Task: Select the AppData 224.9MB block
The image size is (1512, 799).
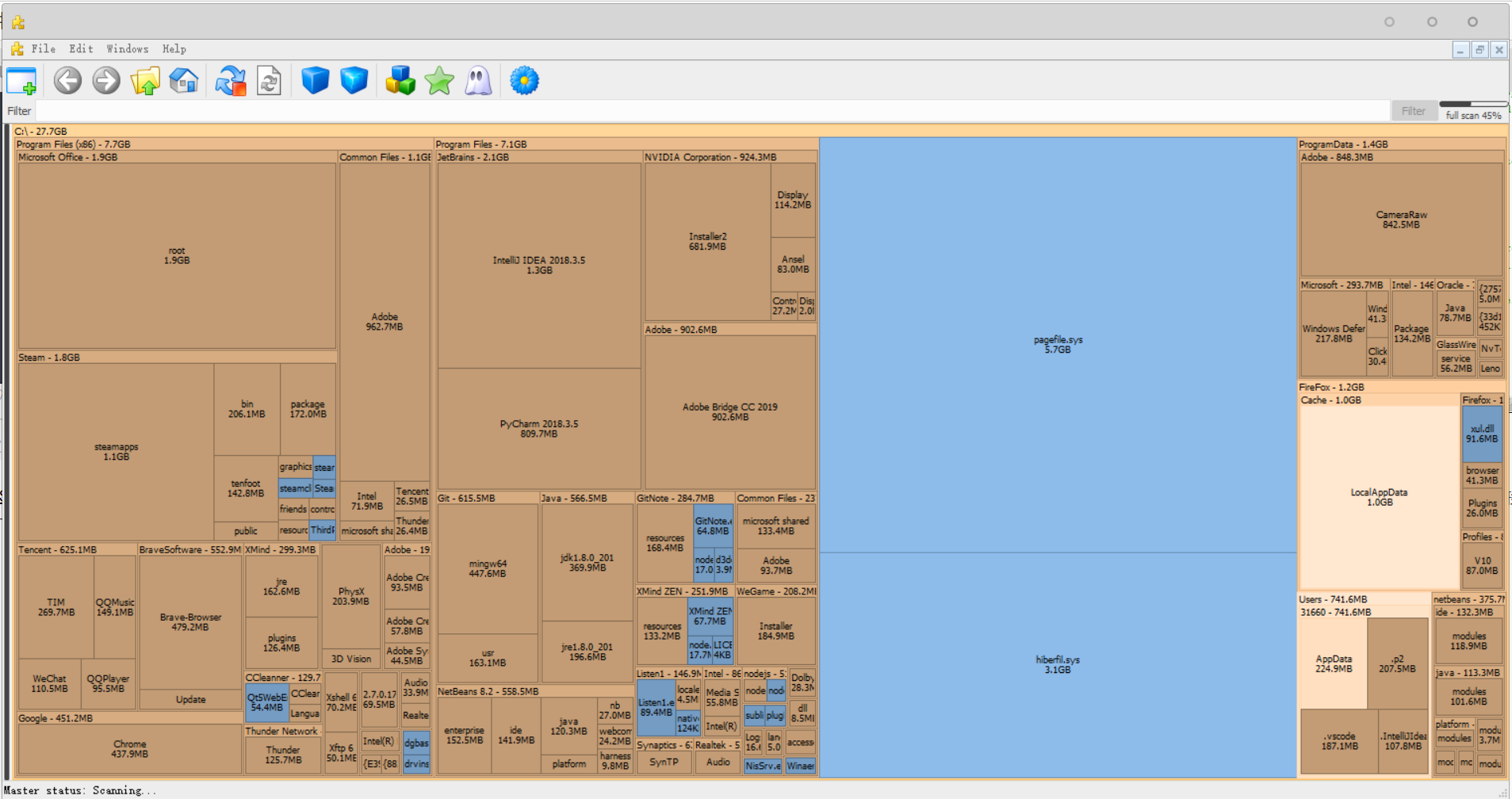Action: coord(1334,663)
